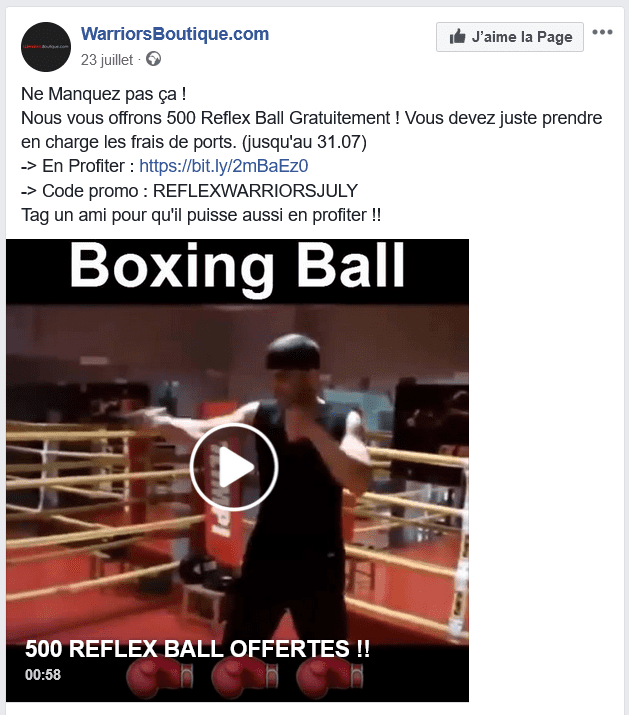The width and height of the screenshot is (629, 715).
Task: Follow the bit.ly/2mBaEz0 link
Action: 224,166
